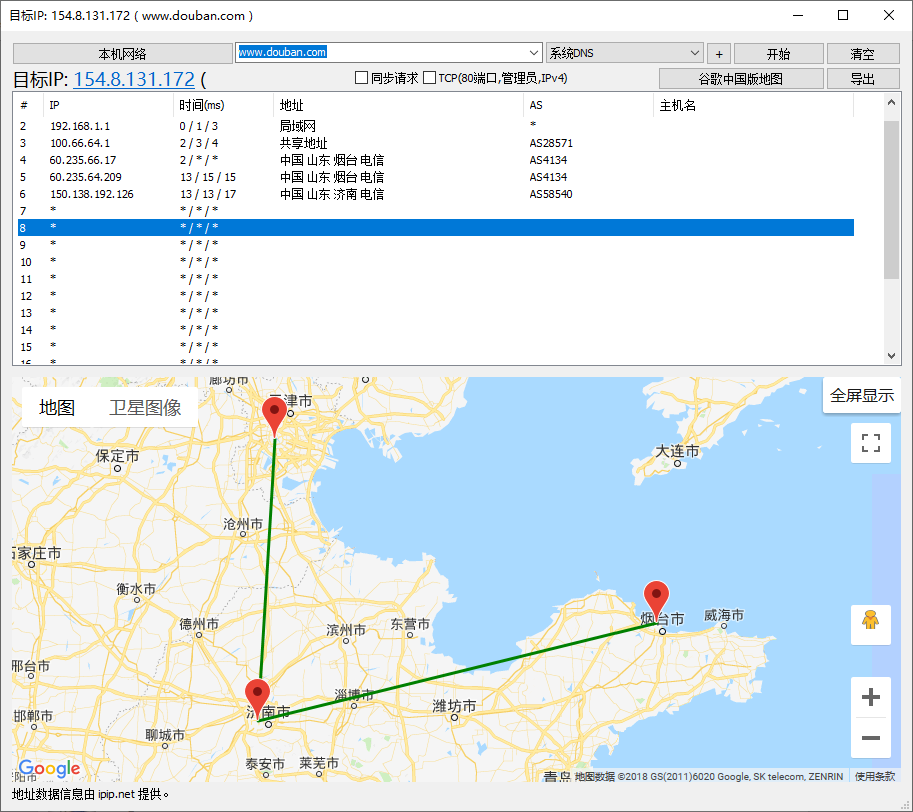This screenshot has height=812, width=913.
Task: Click the # column header
Action: point(30,105)
